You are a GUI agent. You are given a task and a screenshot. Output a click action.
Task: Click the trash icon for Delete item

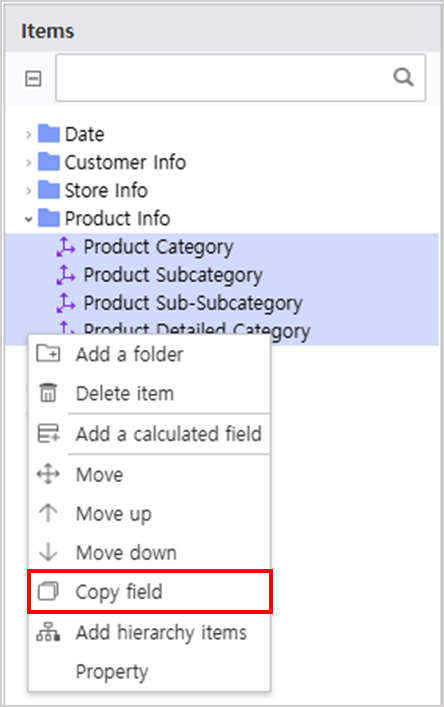48,393
